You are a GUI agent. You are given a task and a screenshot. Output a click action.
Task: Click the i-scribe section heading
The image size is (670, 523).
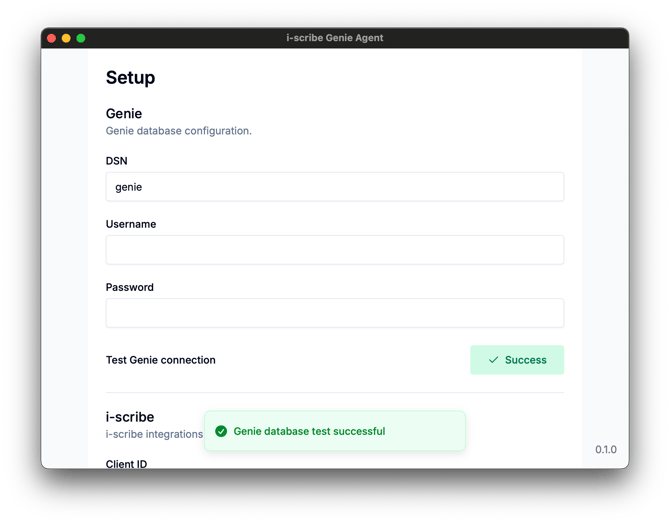coord(130,417)
